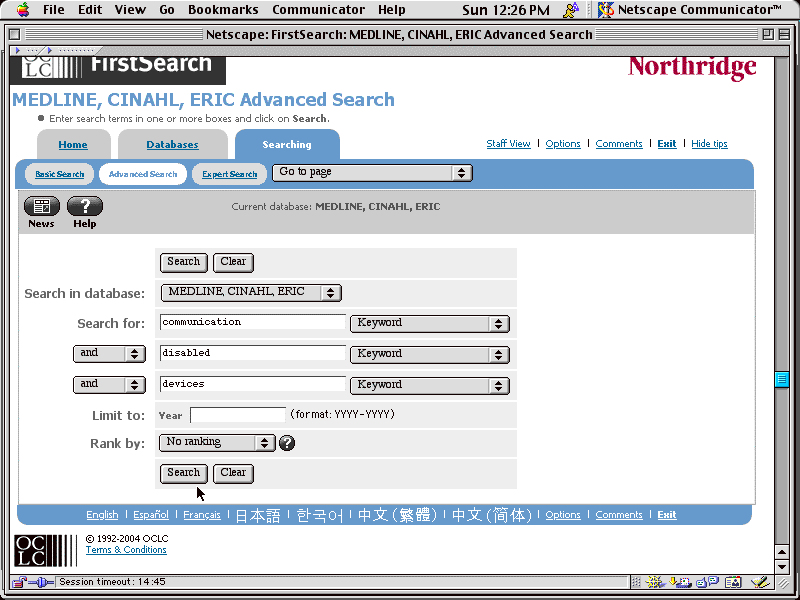Open the Communicator menu
Image resolution: width=800 pixels, height=600 pixels.
click(318, 10)
